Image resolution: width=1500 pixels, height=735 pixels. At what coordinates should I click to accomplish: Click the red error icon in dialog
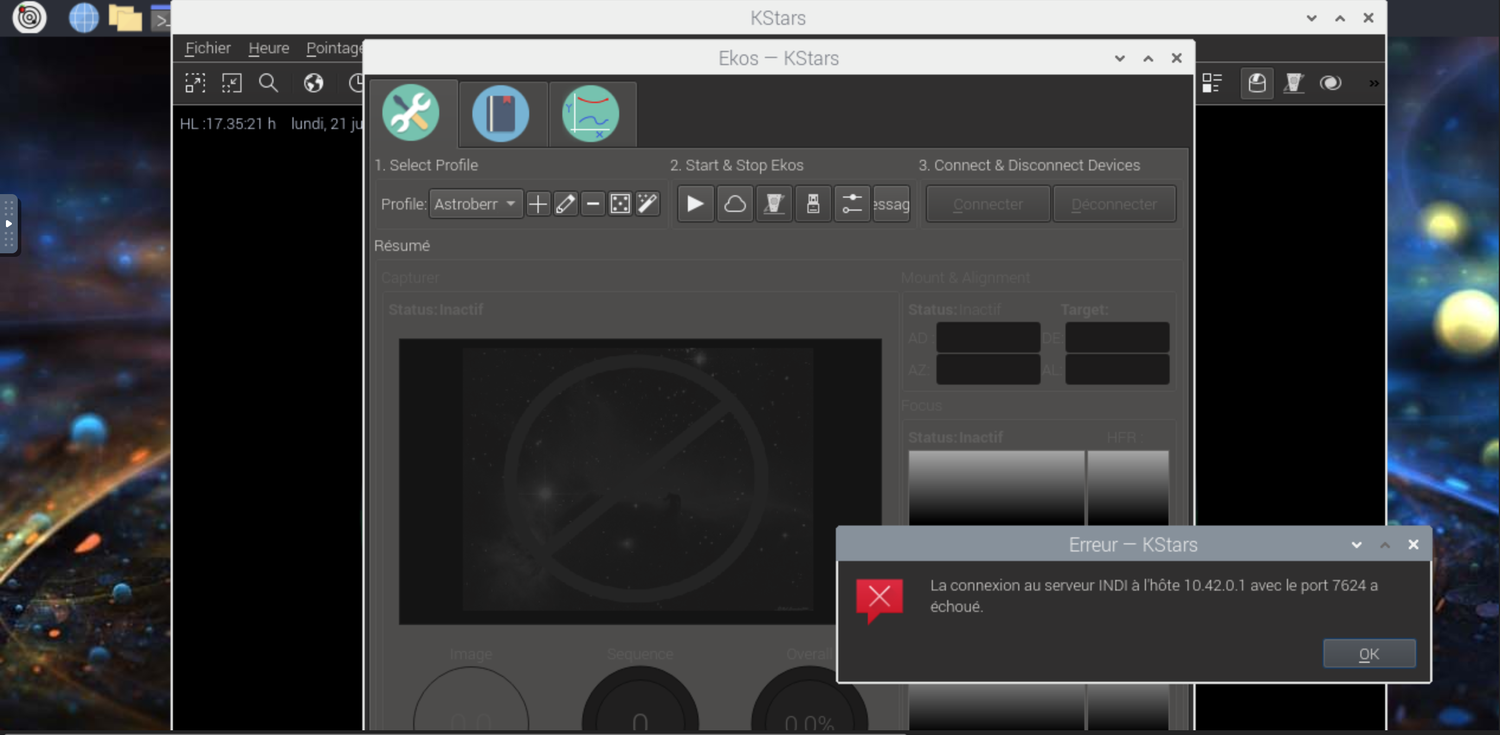[x=880, y=599]
